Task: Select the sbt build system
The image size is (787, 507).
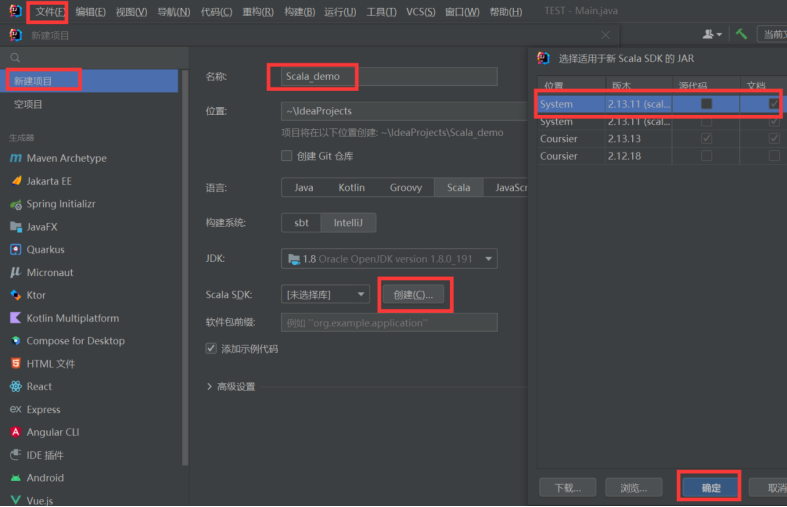Action: click(x=301, y=222)
